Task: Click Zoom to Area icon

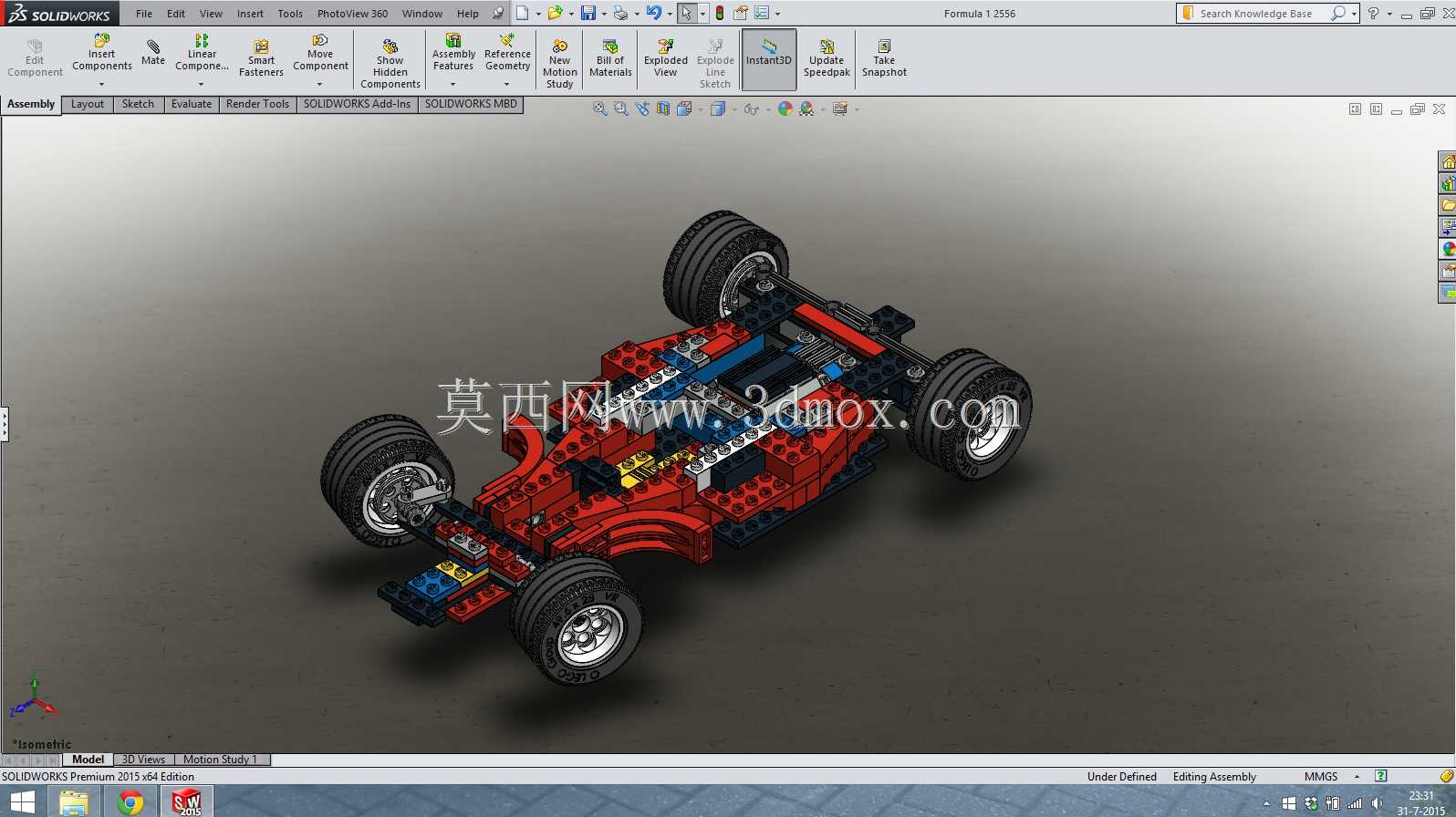Action: click(620, 109)
